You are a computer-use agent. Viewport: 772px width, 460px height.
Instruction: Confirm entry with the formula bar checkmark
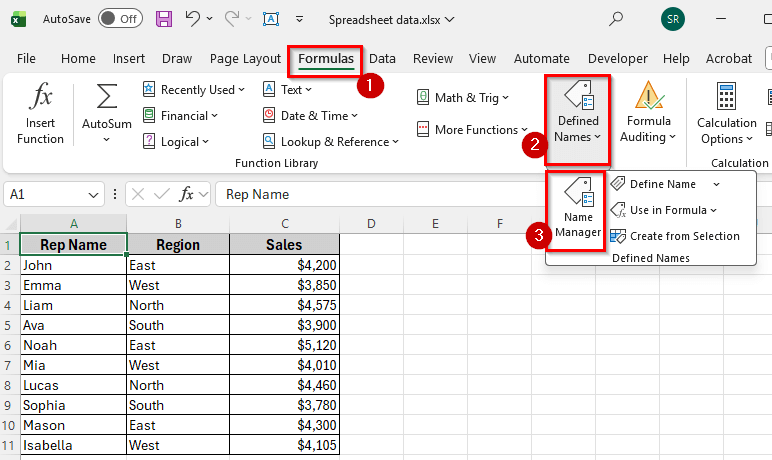coord(161,194)
